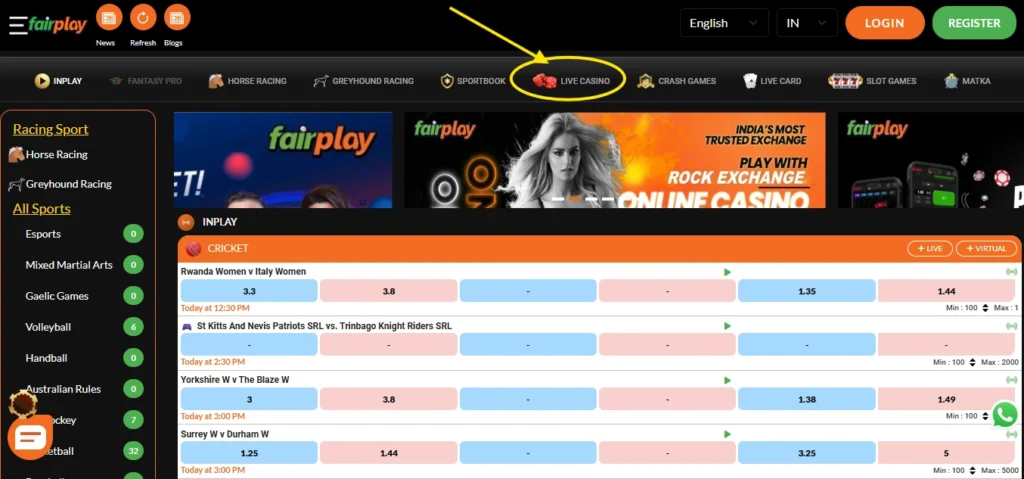Open Greyhound Racing in the sidebar
The image size is (1024, 479).
point(60,184)
